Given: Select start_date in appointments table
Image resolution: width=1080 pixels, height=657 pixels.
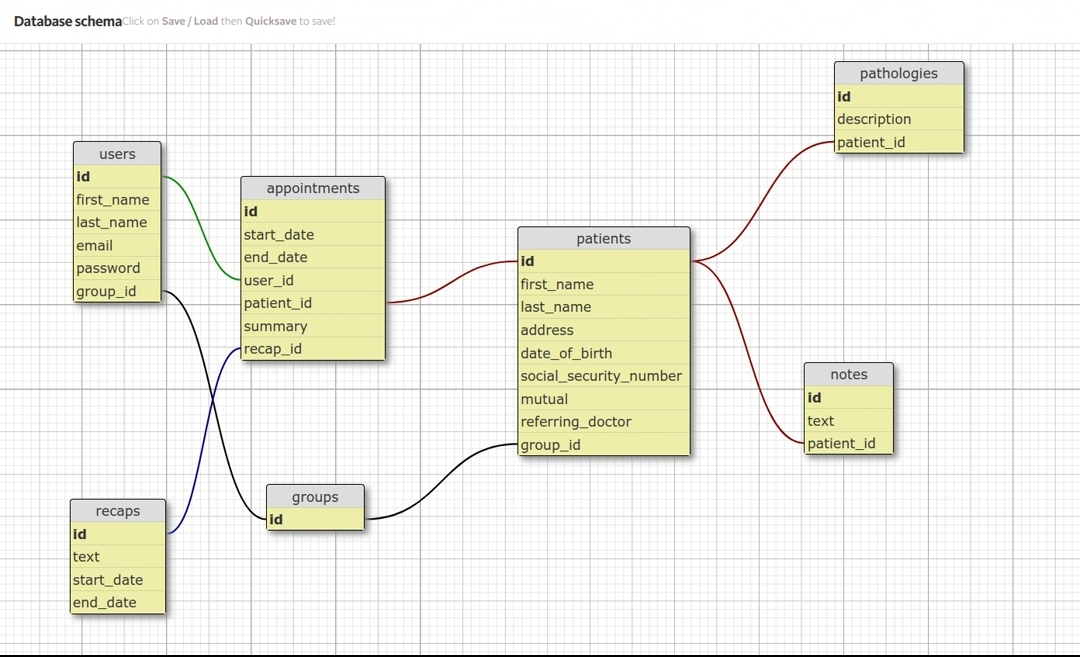Looking at the screenshot, I should click(x=313, y=235).
